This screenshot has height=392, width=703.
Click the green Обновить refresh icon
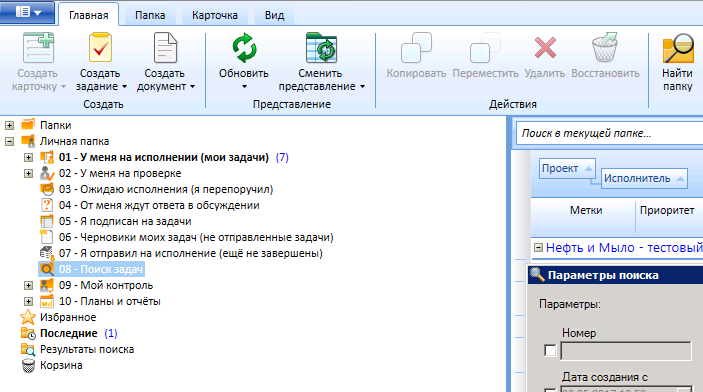[244, 48]
